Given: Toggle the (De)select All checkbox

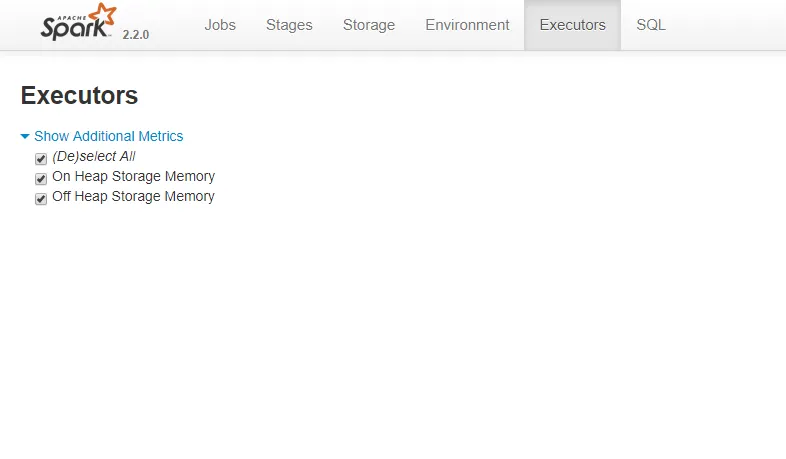Looking at the screenshot, I should click(x=41, y=159).
